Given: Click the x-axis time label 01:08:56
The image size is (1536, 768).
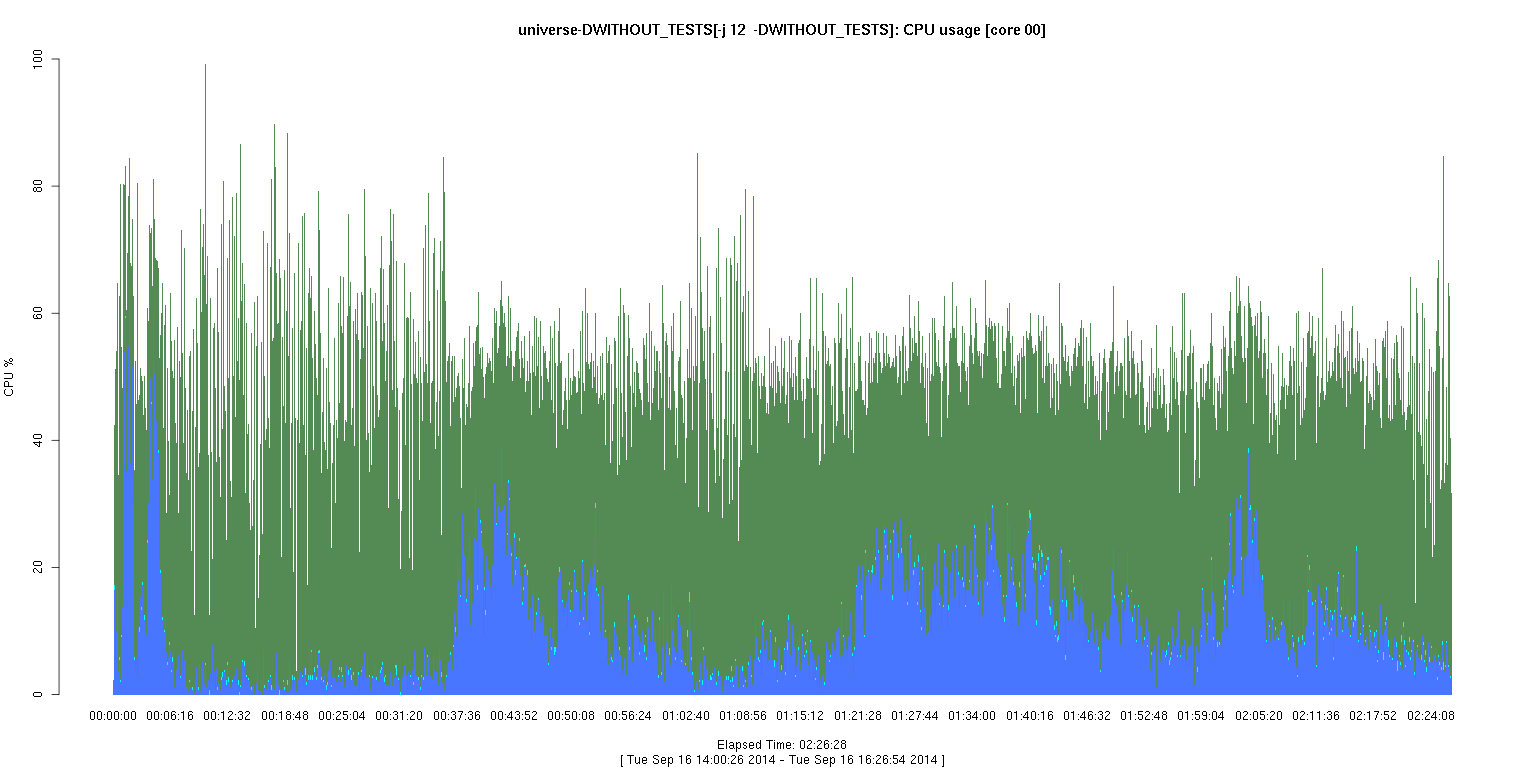Looking at the screenshot, I should click(743, 716).
